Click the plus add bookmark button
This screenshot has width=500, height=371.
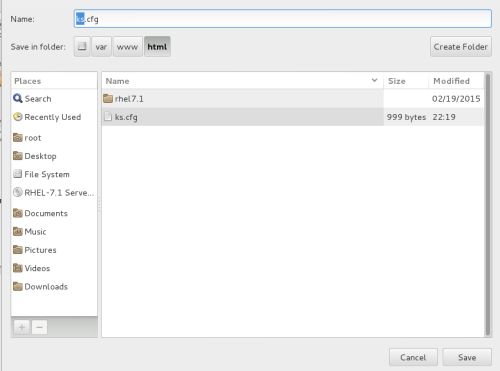click(22, 327)
